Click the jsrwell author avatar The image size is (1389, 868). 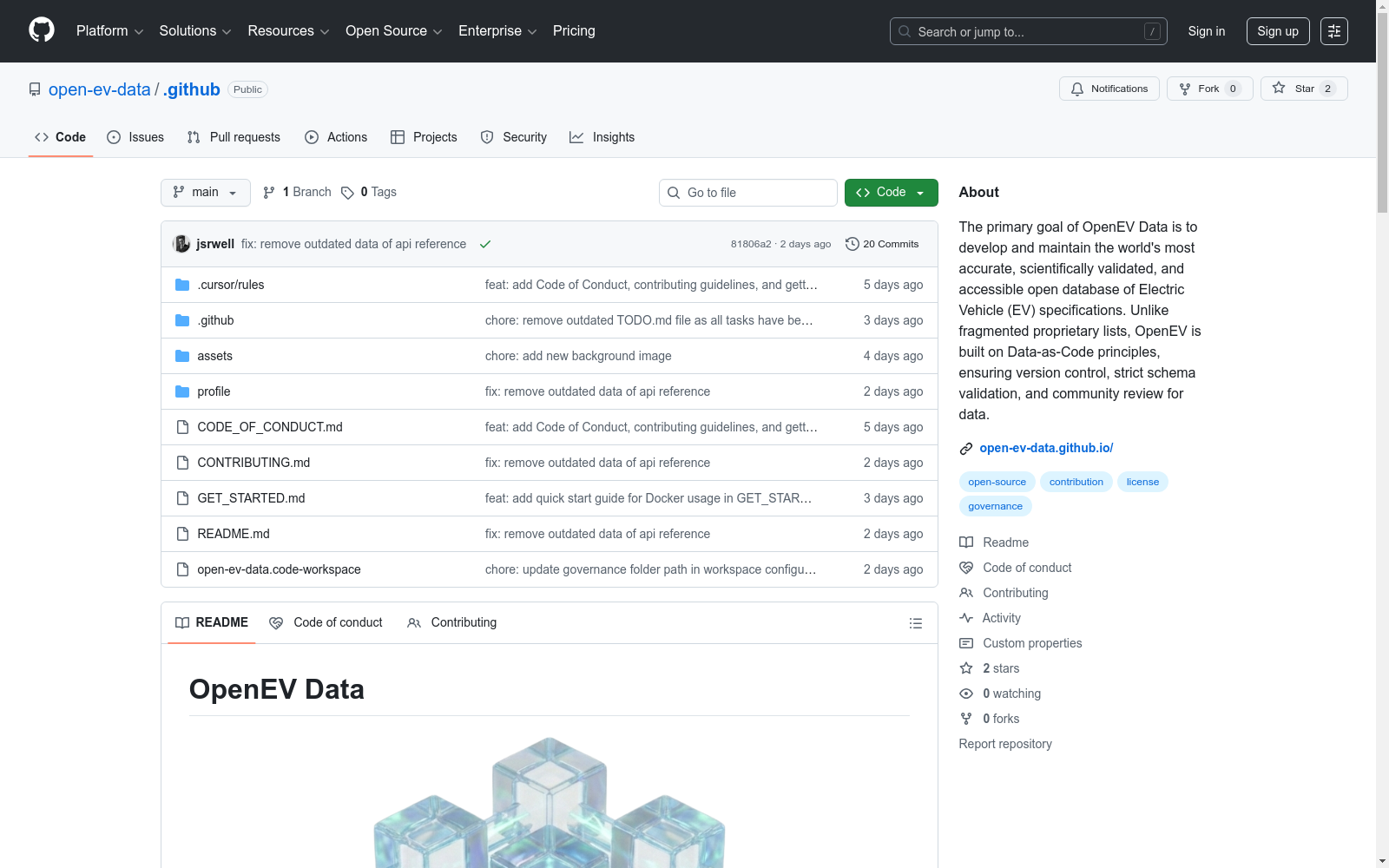(x=181, y=244)
